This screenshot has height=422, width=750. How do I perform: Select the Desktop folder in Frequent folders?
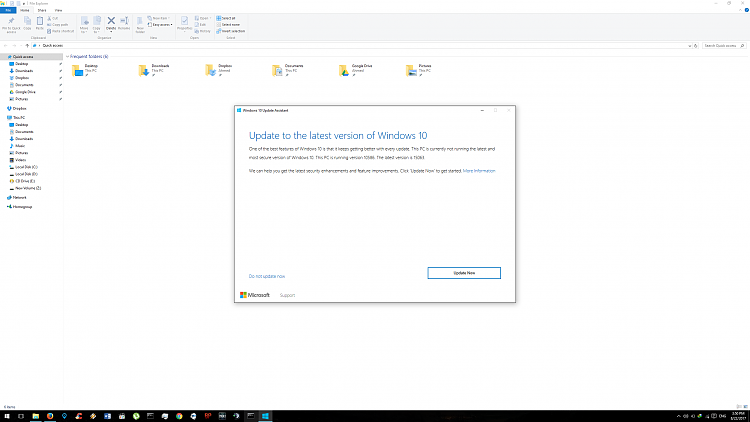86,70
